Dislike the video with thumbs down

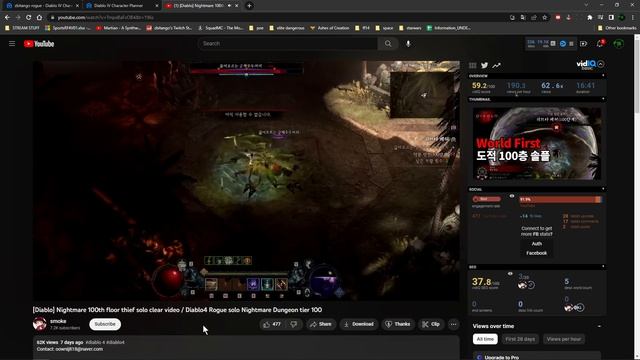point(293,324)
